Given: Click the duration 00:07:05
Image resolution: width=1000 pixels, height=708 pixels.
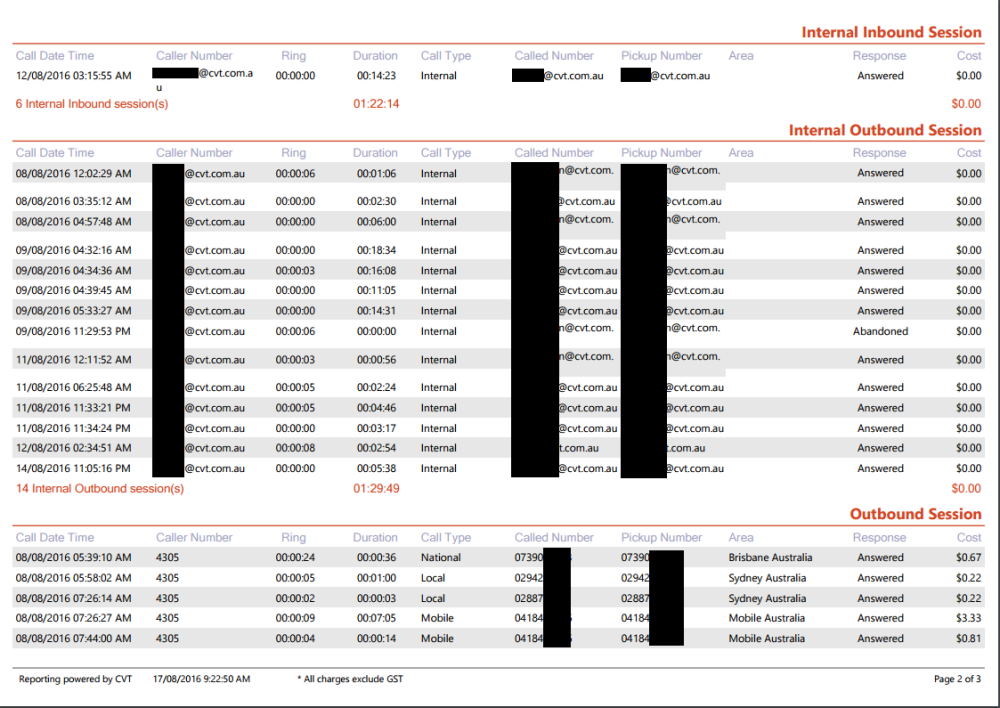Looking at the screenshot, I should coord(376,618).
